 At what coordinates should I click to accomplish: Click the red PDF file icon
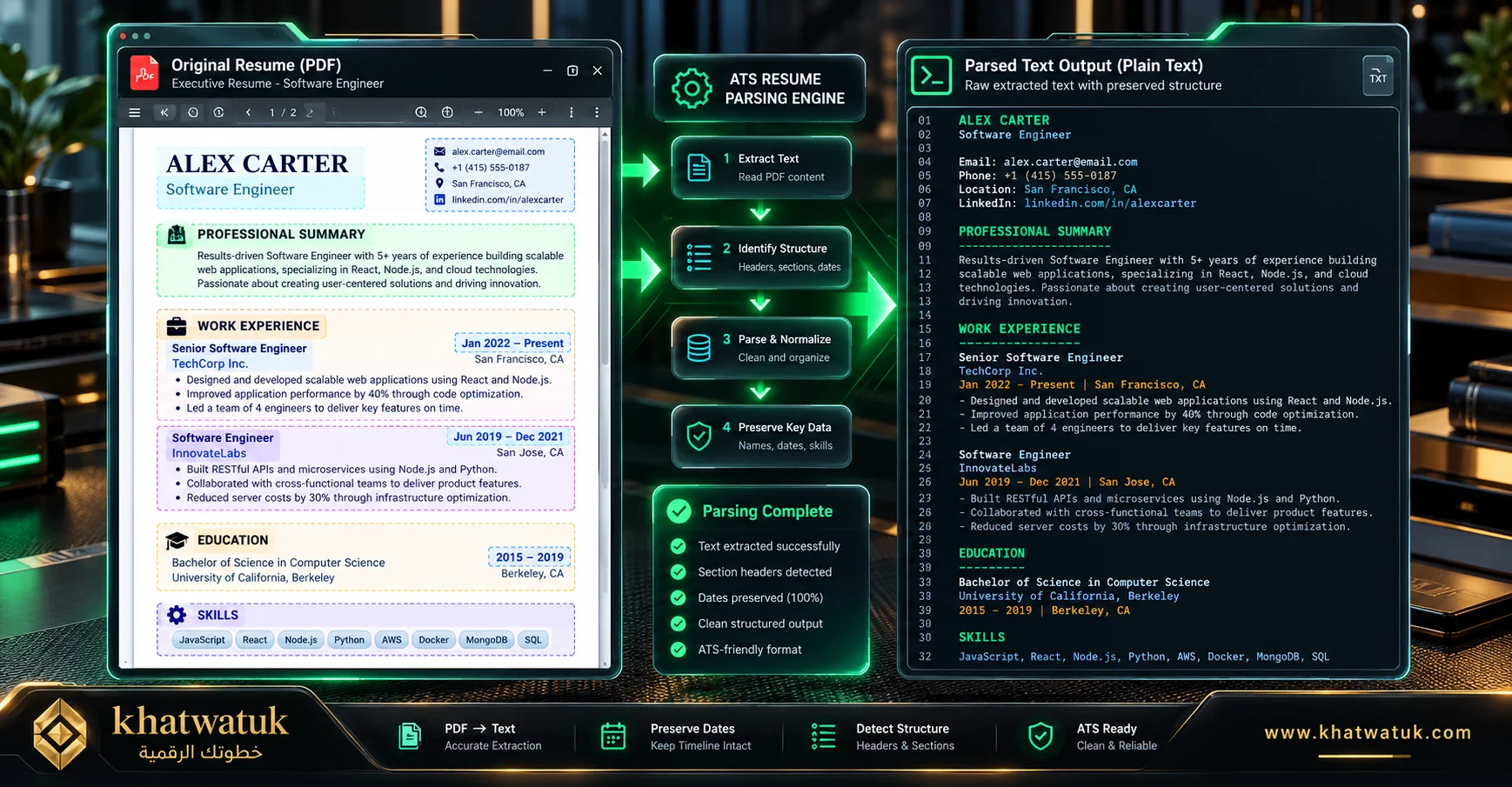(144, 73)
